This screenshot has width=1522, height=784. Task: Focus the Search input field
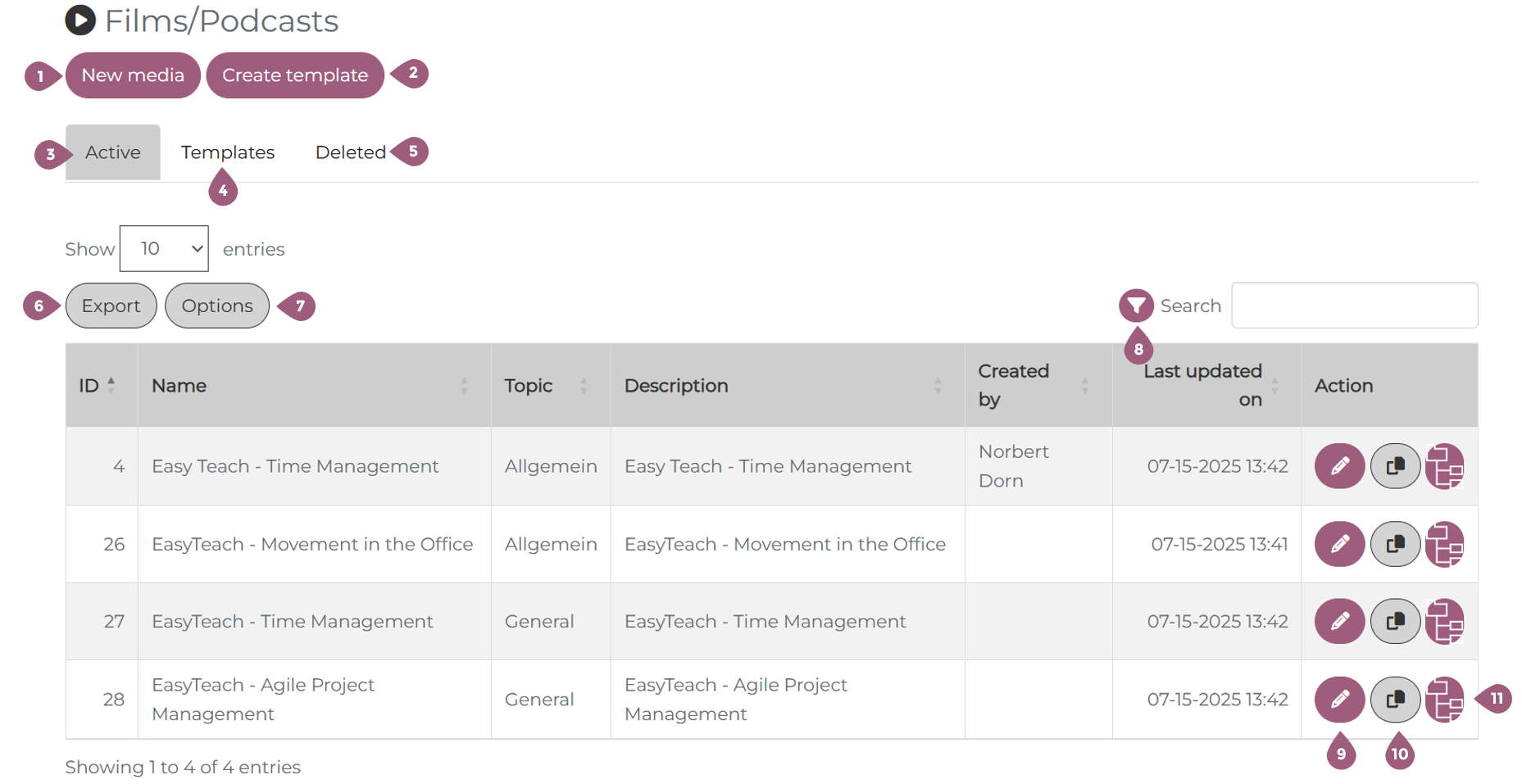pos(1354,306)
